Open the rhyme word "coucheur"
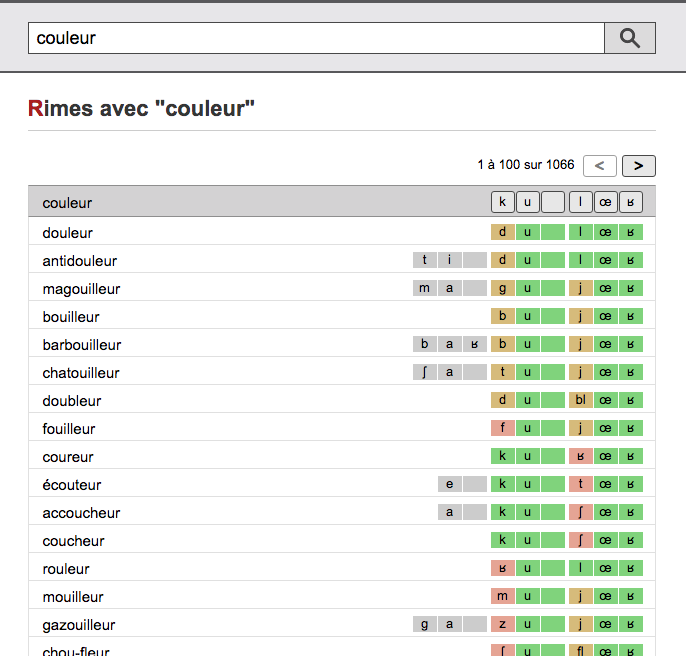 [74, 541]
